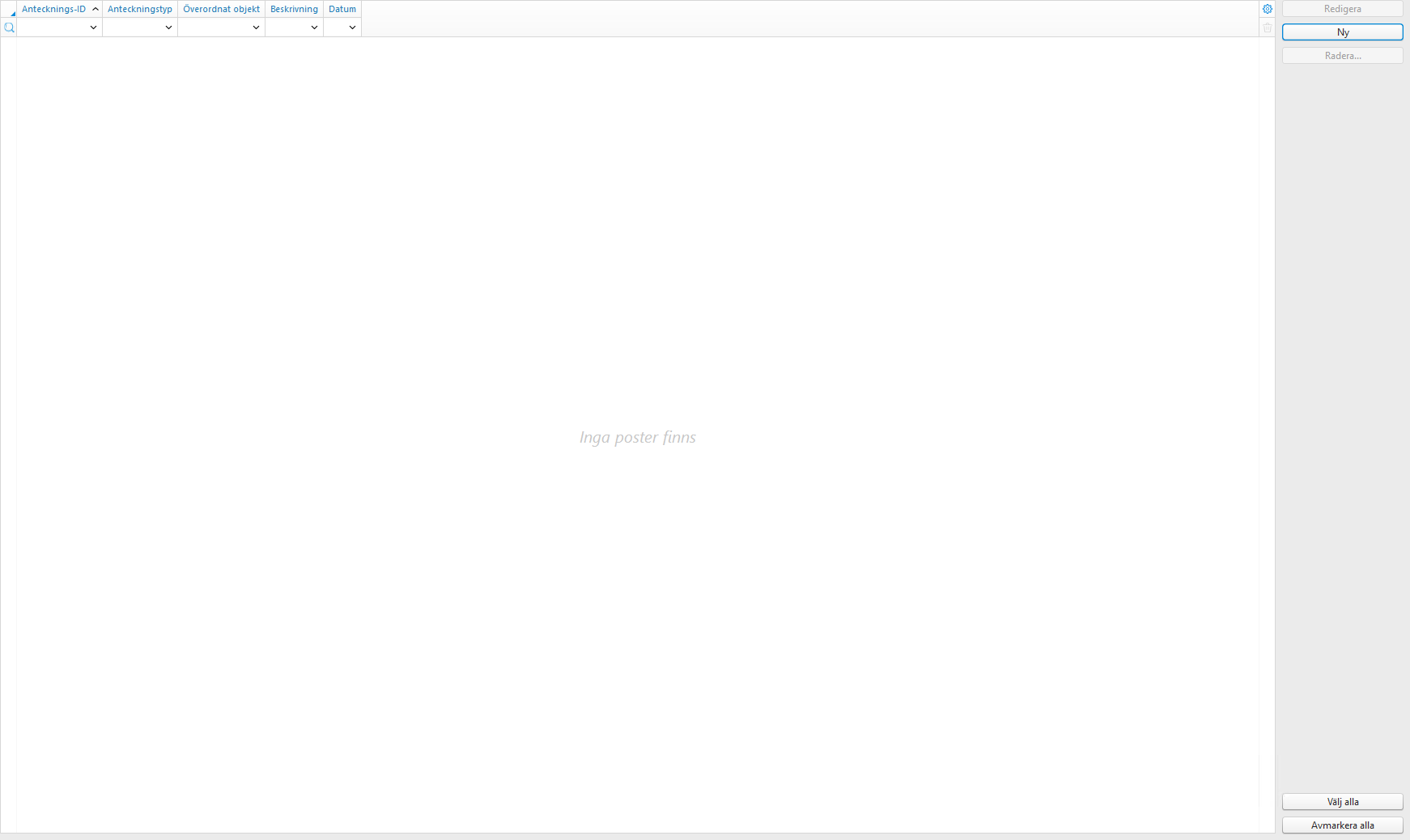Viewport: 1410px width, 840px height.
Task: Sort by the Anteckningstyp column header
Action: 139,9
